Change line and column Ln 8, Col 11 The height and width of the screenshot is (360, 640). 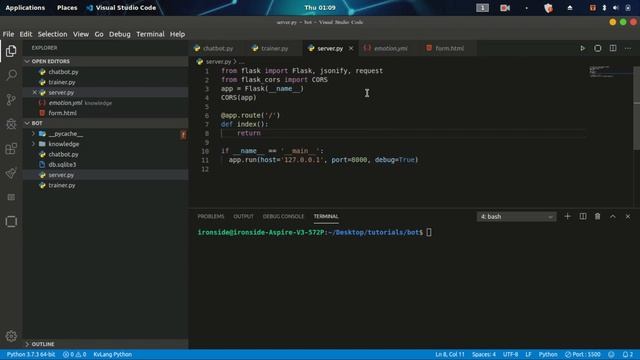click(x=450, y=354)
